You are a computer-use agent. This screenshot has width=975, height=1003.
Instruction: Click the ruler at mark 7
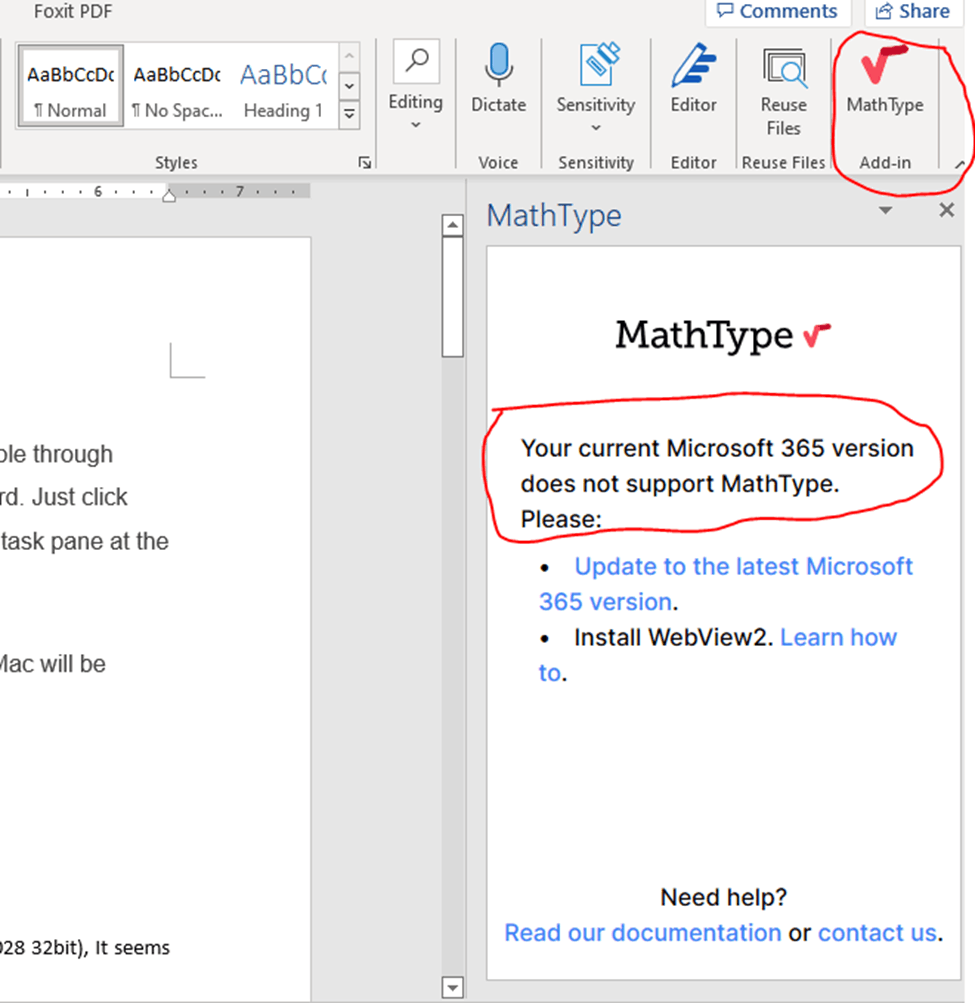(x=239, y=191)
